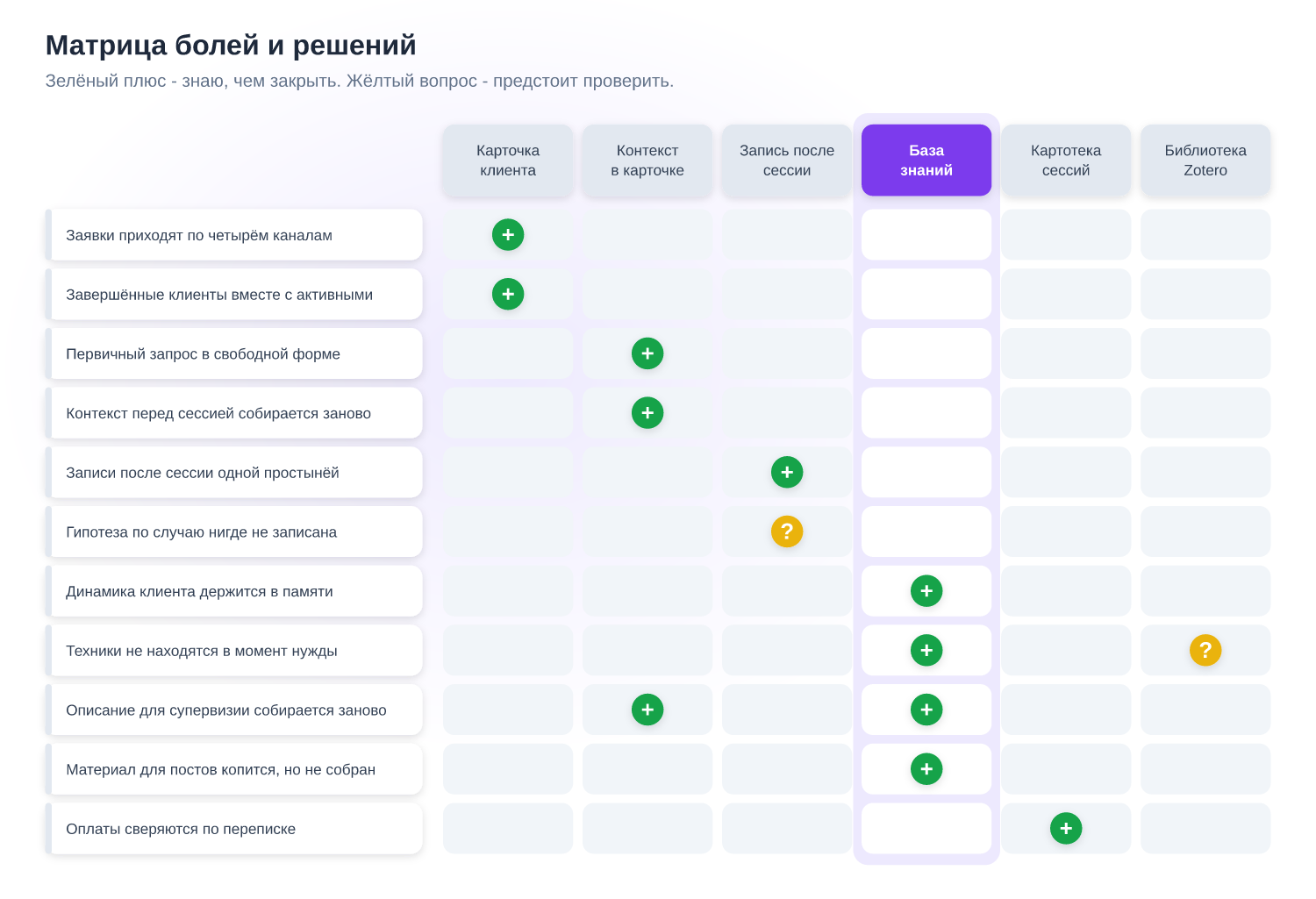
Task: Click the row Первичный запрос в свободной форме
Action: 234,353
